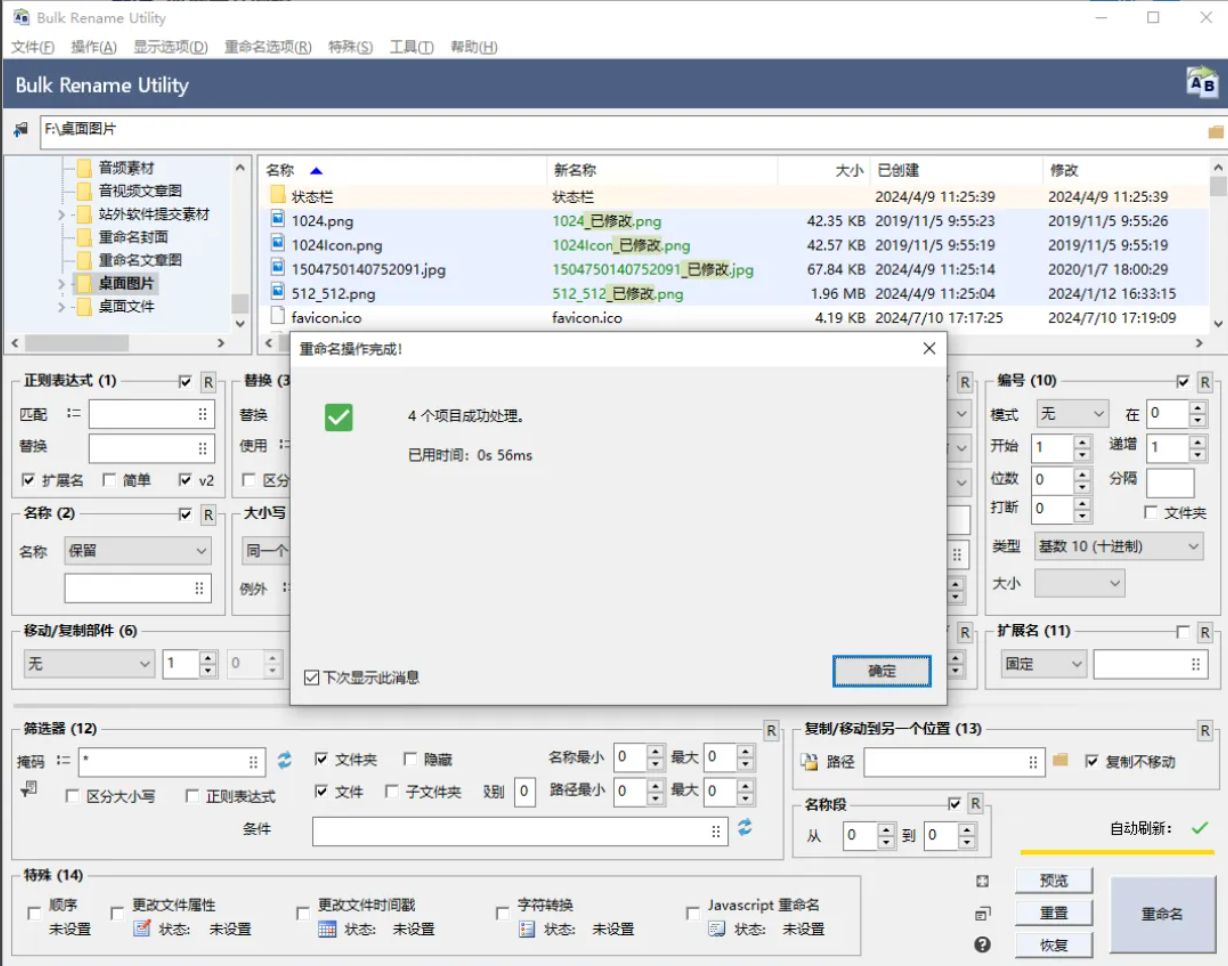The width and height of the screenshot is (1228, 966).
Task: Expand the 站外软件提交素材 folder tree node
Action: pyautogui.click(x=61, y=214)
